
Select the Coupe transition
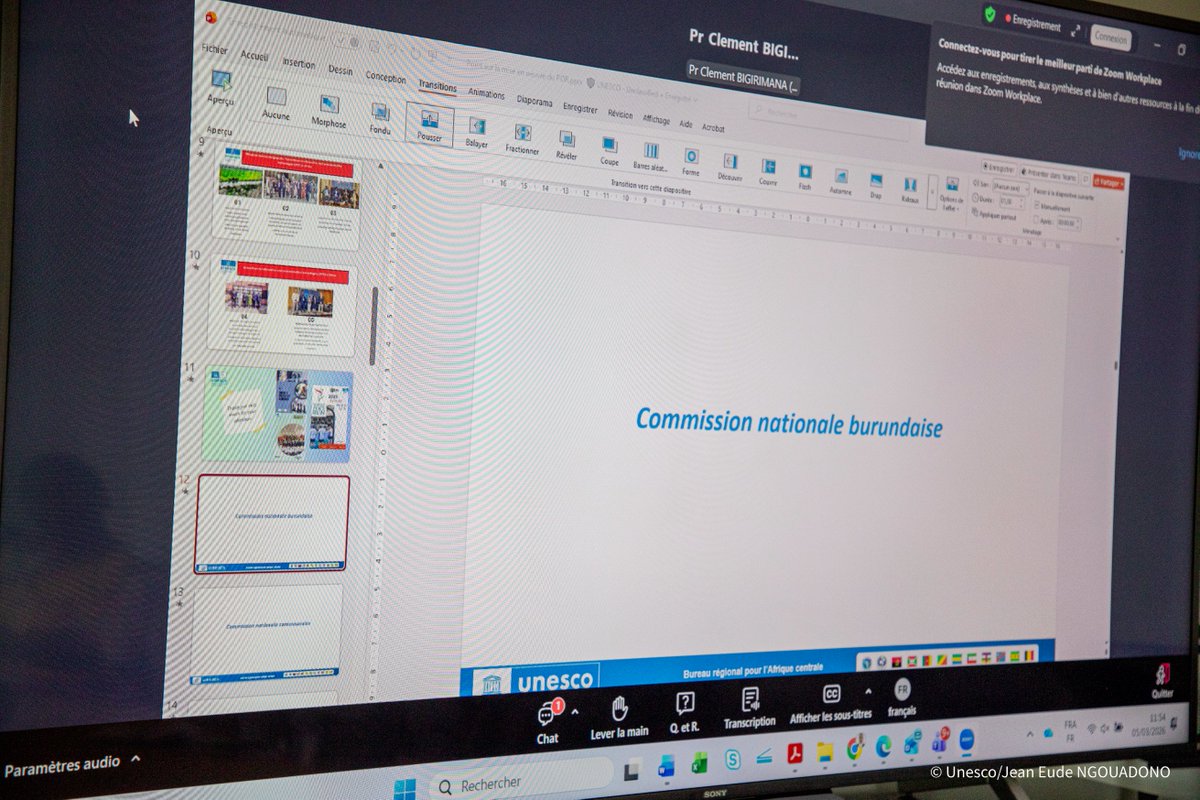[609, 151]
